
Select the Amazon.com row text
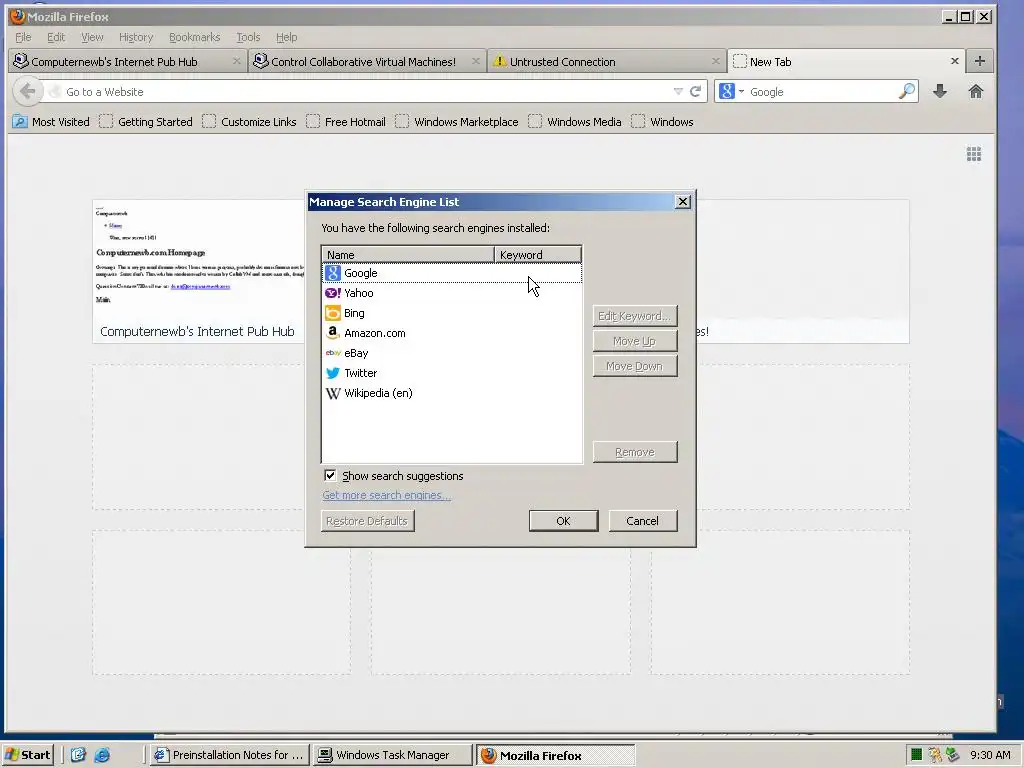[x=374, y=333]
